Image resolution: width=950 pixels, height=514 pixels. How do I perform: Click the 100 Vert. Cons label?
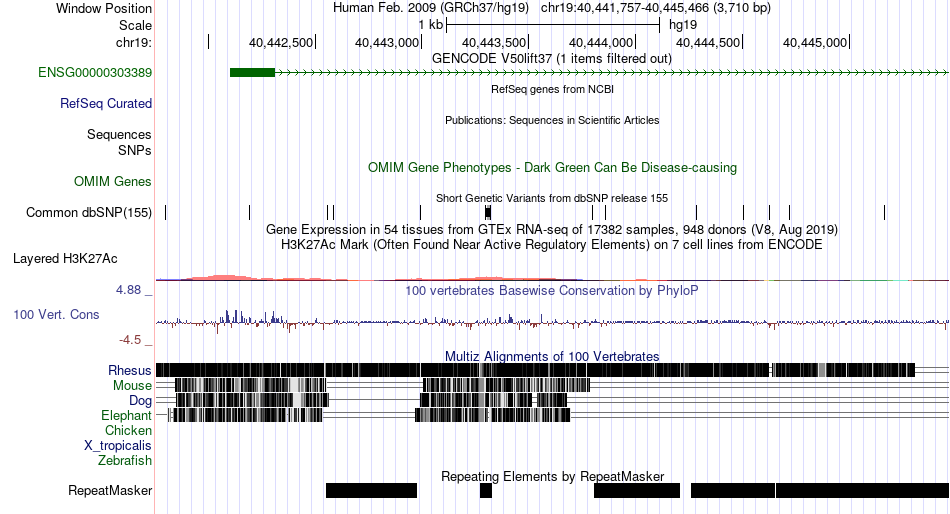tap(56, 315)
